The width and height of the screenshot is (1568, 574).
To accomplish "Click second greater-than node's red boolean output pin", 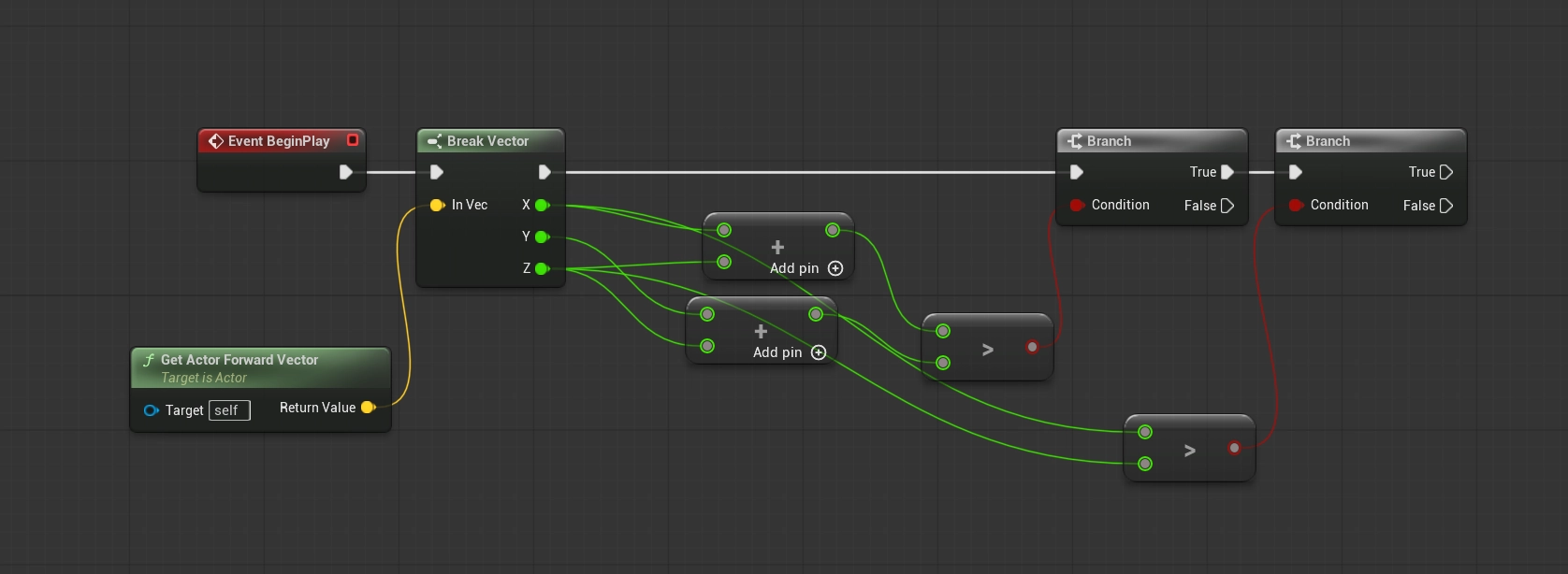I will [1234, 448].
